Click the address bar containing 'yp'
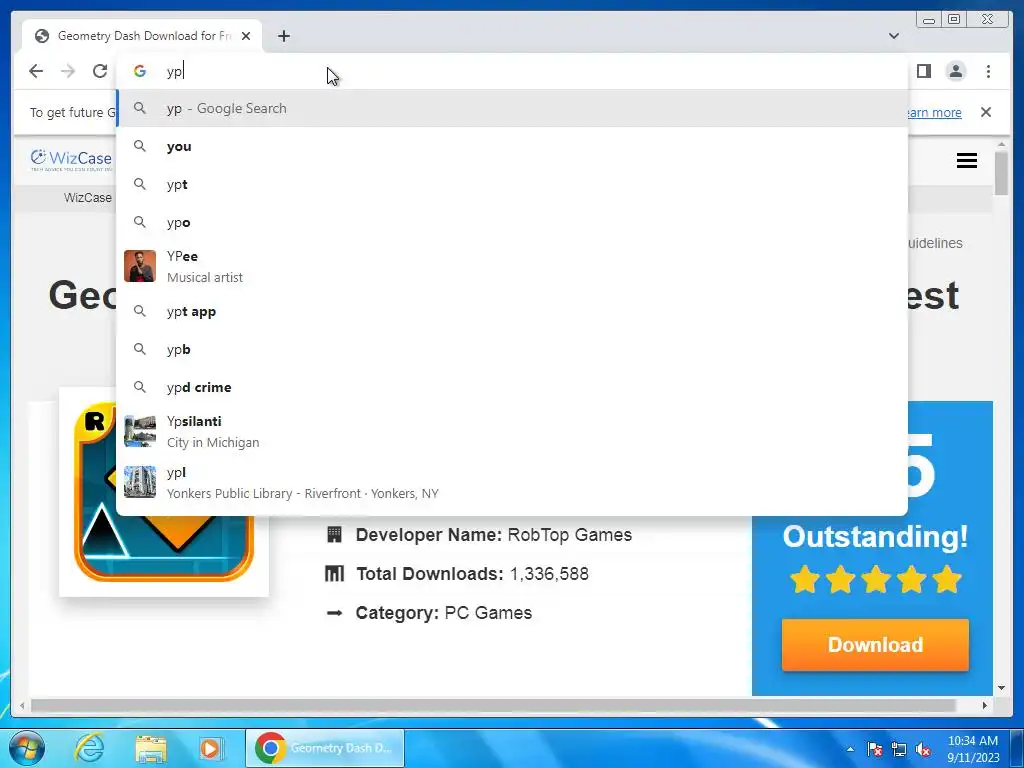The image size is (1024, 768). point(512,71)
